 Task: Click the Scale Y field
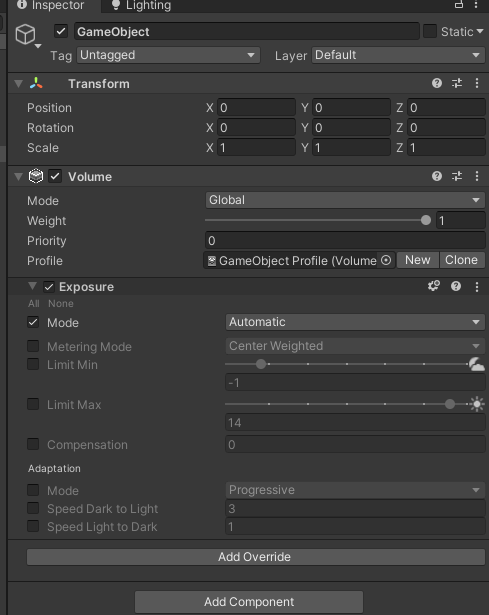[x=351, y=147]
